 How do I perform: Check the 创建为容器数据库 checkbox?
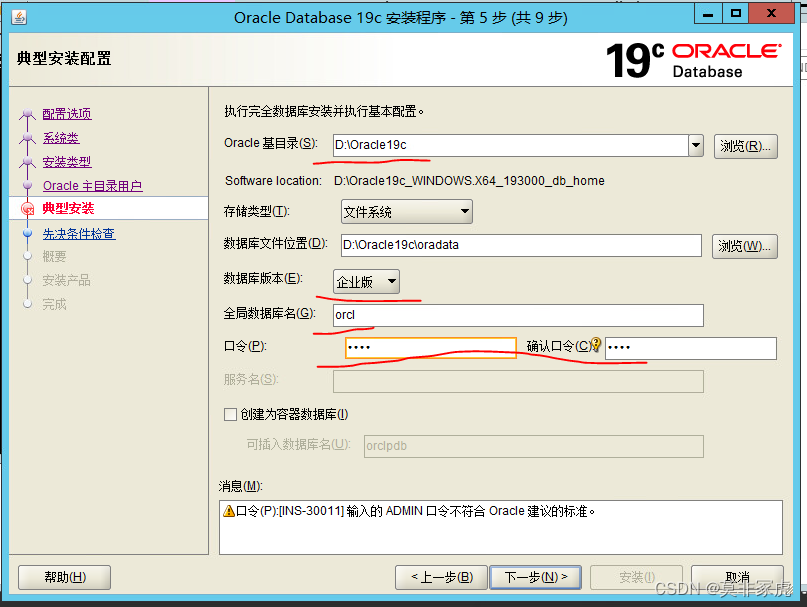tap(230, 414)
